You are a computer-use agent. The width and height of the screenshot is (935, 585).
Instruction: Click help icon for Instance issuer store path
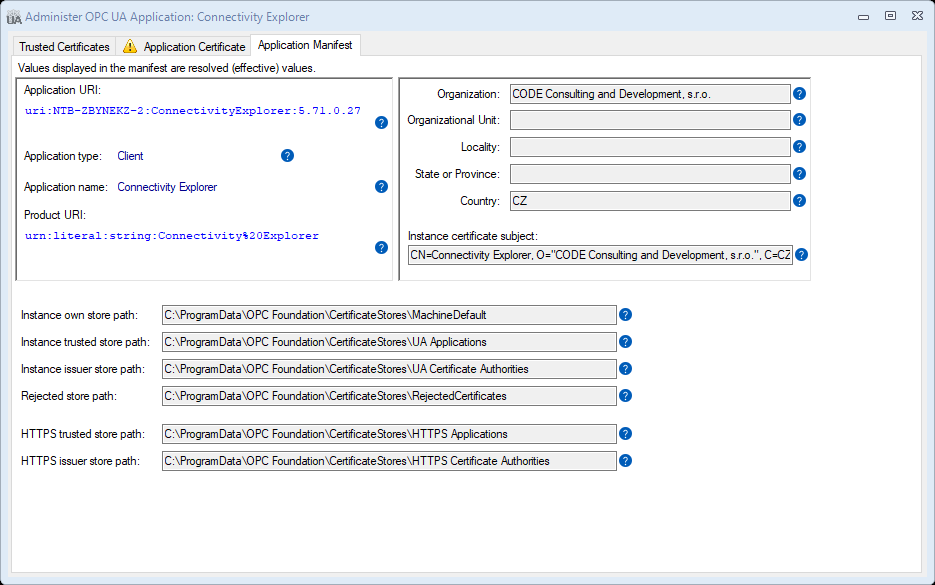625,369
